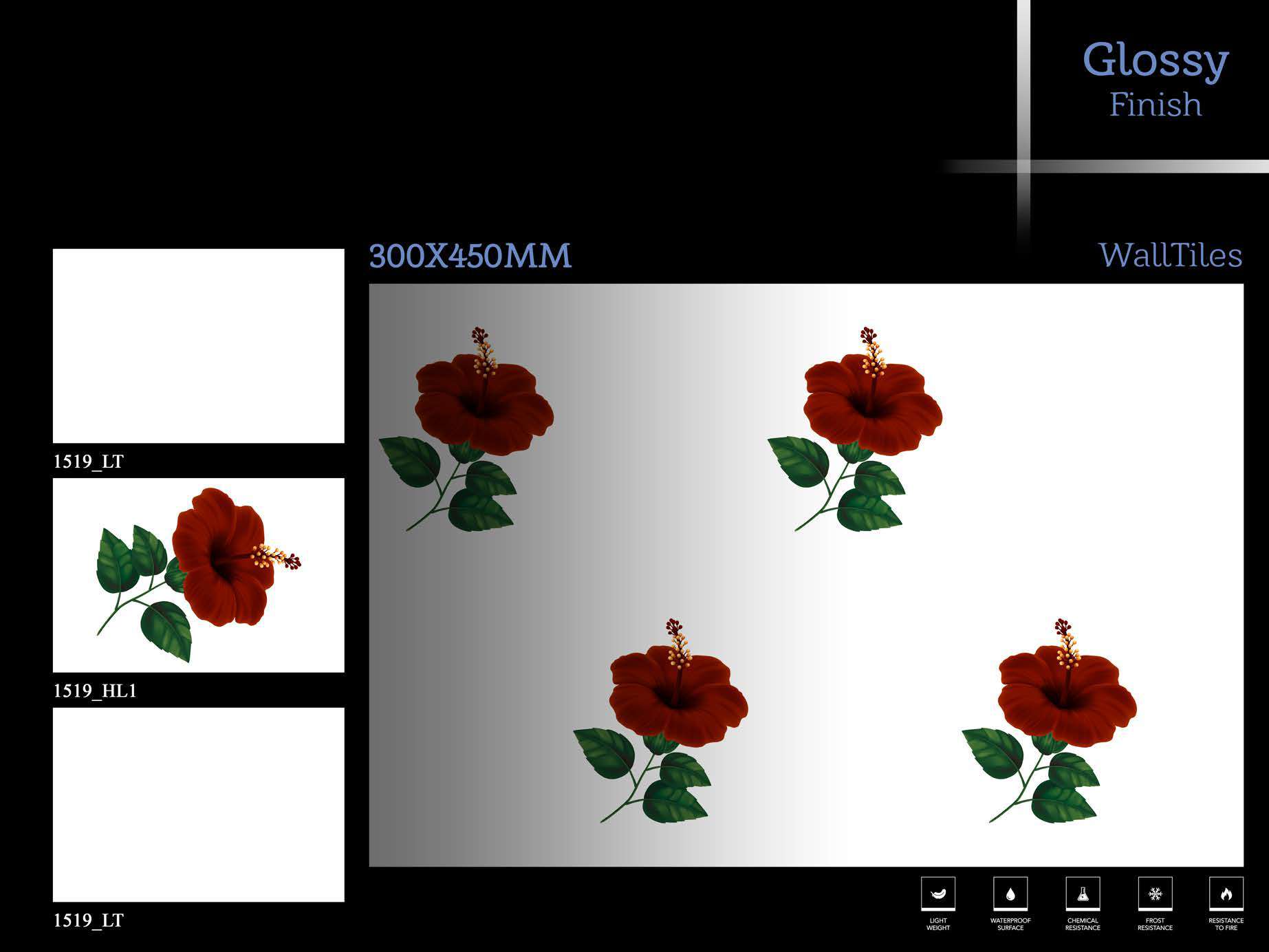Click the silver cross line intersection
The height and width of the screenshot is (952, 1269).
click(x=1023, y=166)
